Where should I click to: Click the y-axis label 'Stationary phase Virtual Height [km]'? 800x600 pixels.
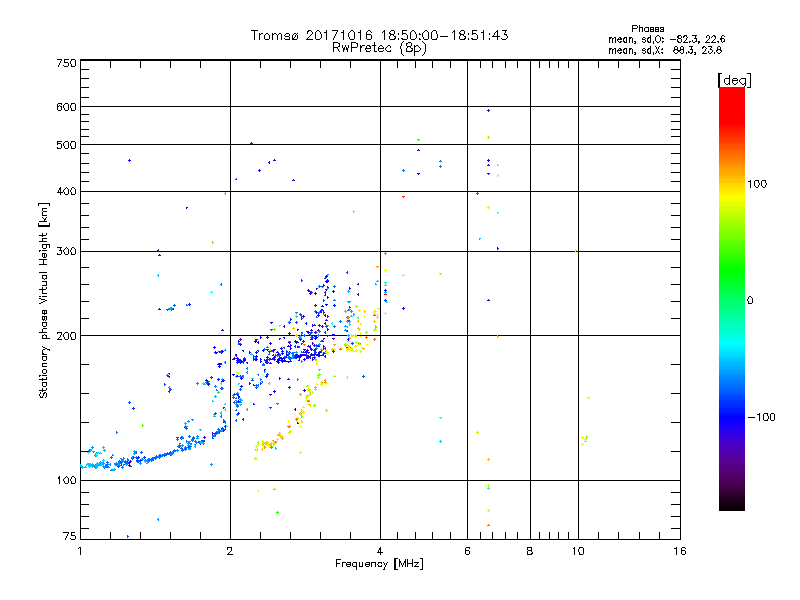tap(44, 300)
